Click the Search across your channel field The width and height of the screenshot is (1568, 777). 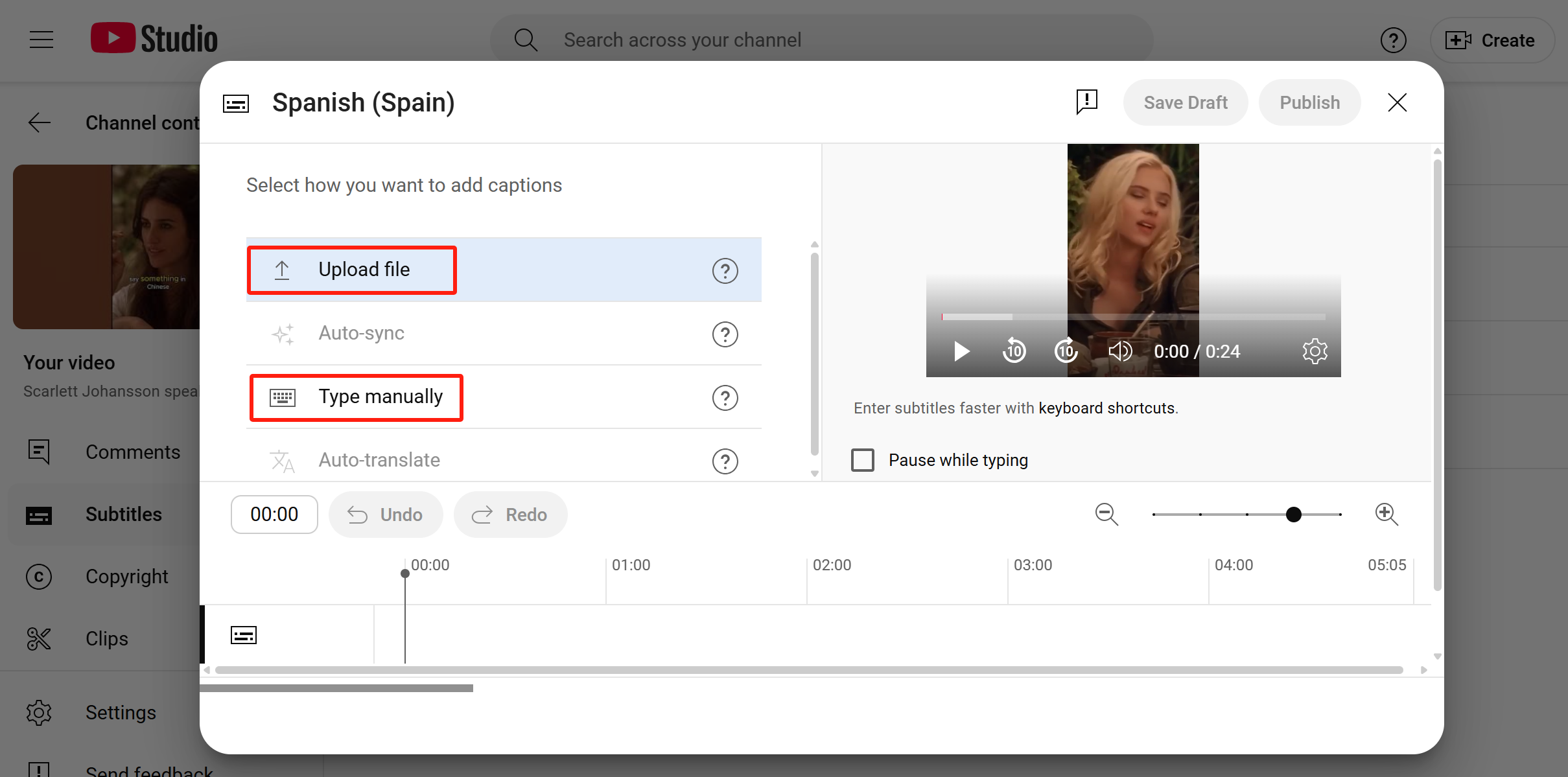[x=822, y=40]
